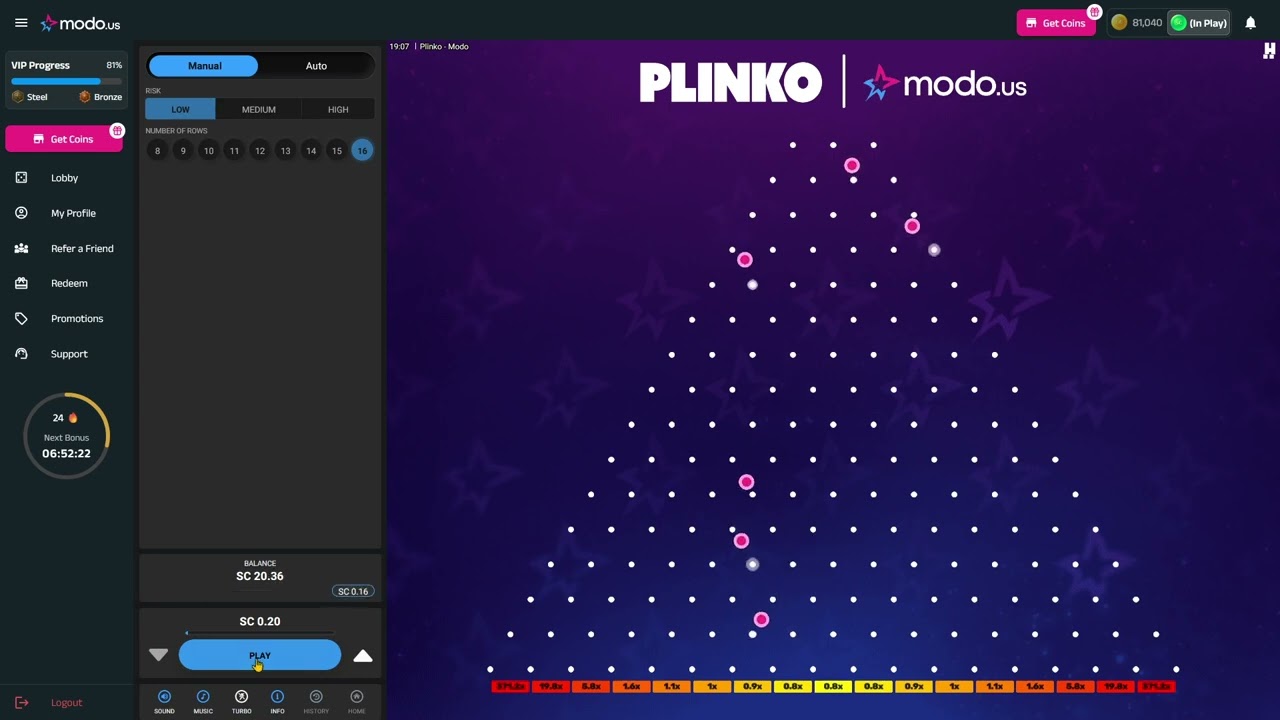Click the VIP Progress bar
The image size is (1280, 720).
(66, 81)
